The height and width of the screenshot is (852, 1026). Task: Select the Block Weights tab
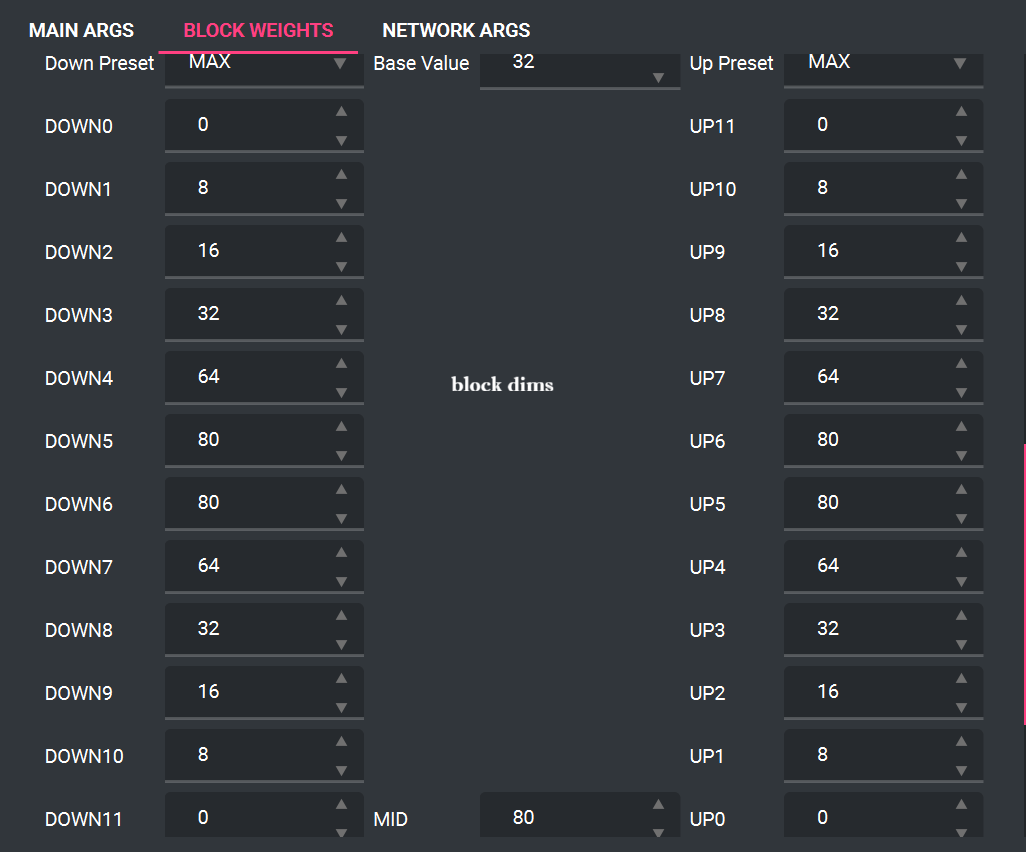click(258, 30)
